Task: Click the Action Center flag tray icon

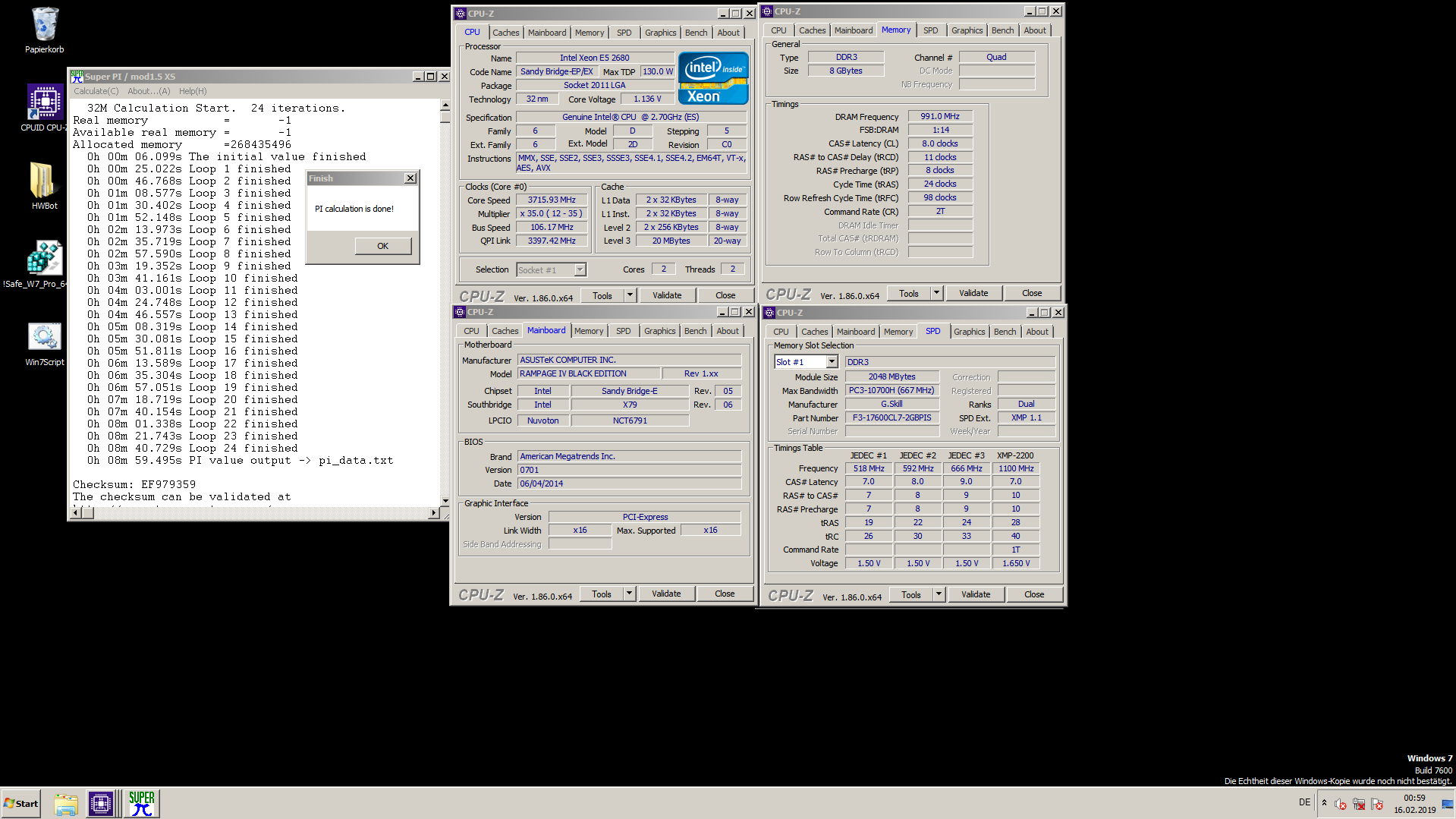Action: [x=1377, y=804]
